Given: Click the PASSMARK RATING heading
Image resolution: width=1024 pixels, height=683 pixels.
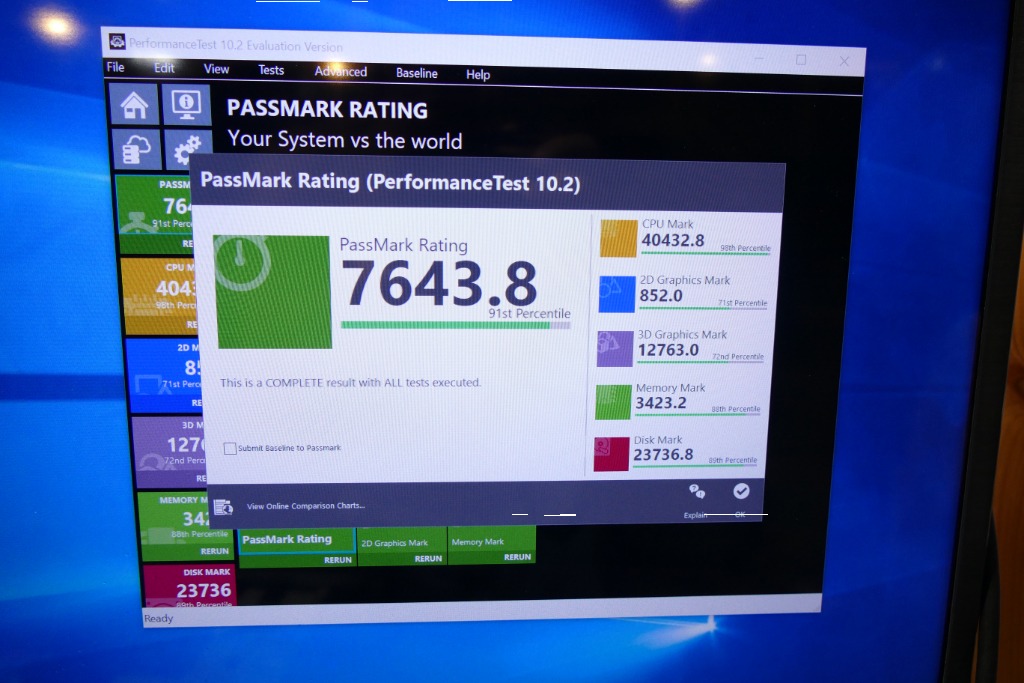Looking at the screenshot, I should 327,110.
